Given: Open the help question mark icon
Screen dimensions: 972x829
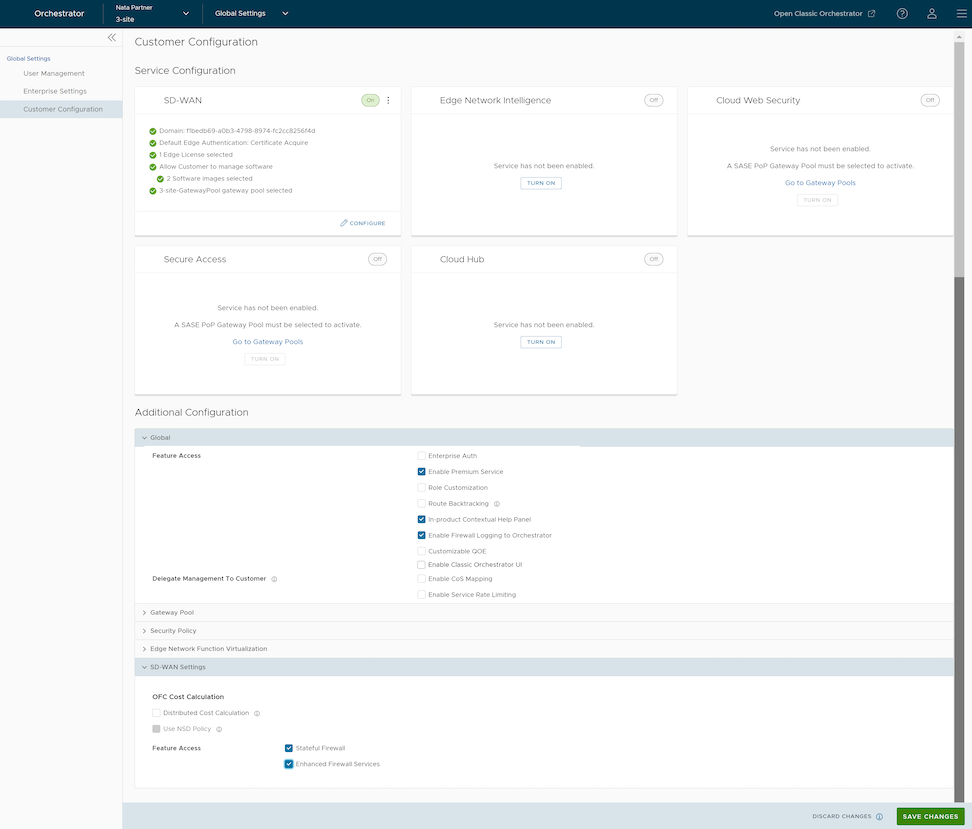Looking at the screenshot, I should tap(902, 14).
